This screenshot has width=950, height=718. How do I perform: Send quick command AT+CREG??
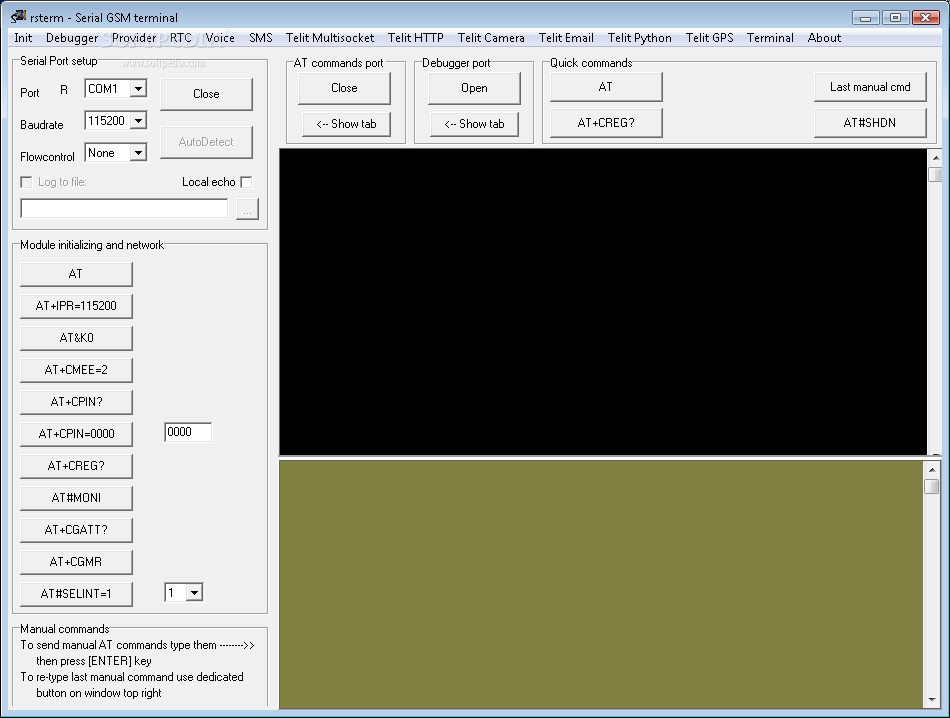pyautogui.click(x=606, y=123)
